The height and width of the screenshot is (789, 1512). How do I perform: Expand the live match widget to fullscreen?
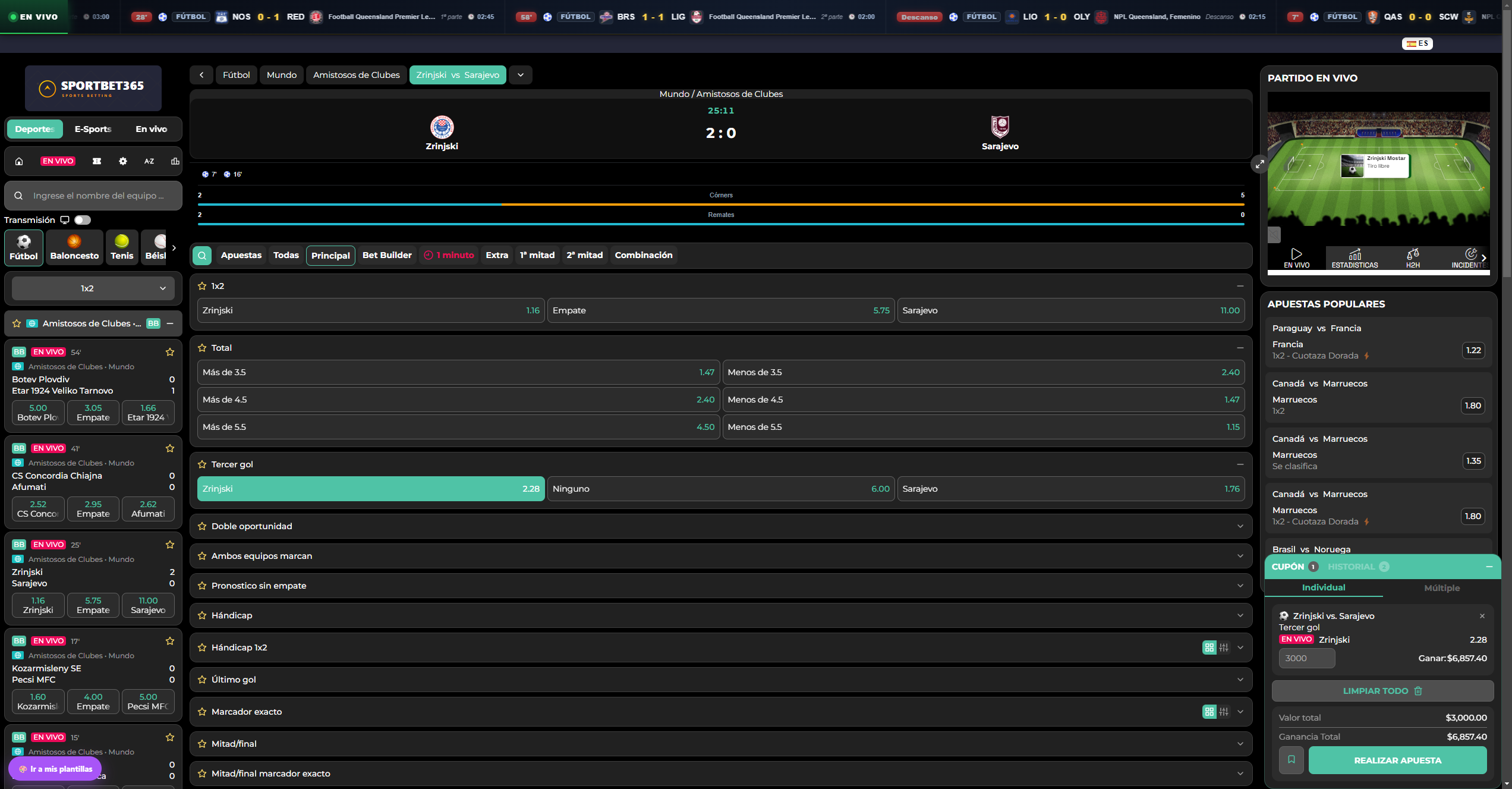click(x=1259, y=165)
